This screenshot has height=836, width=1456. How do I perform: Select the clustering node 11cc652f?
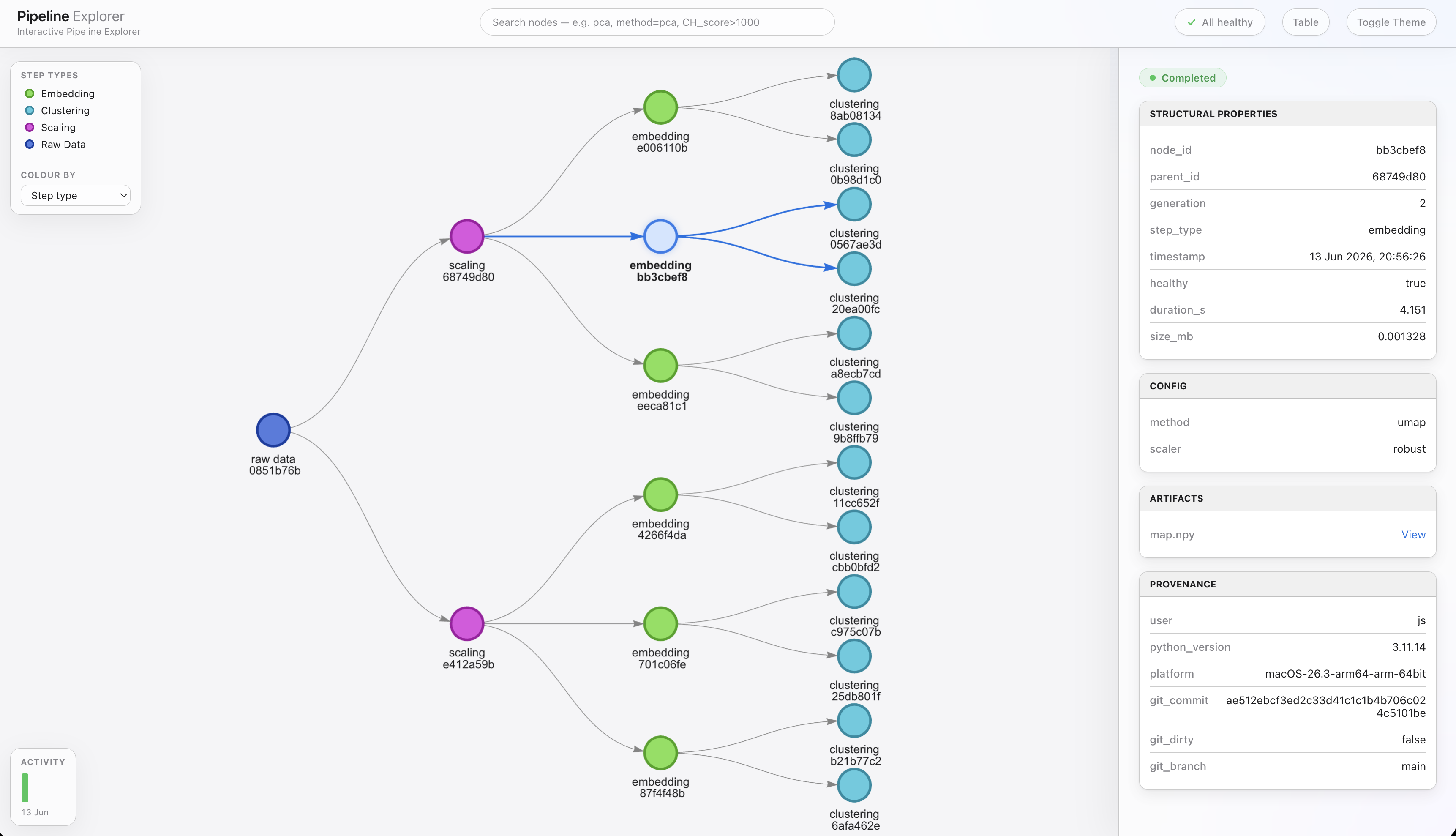pyautogui.click(x=854, y=462)
